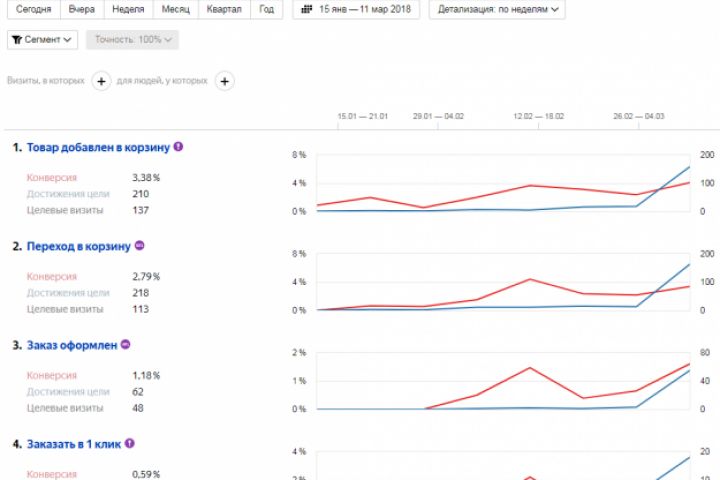Click the purple icon next to Заказ оформлен
The image size is (720, 480).
125,344
